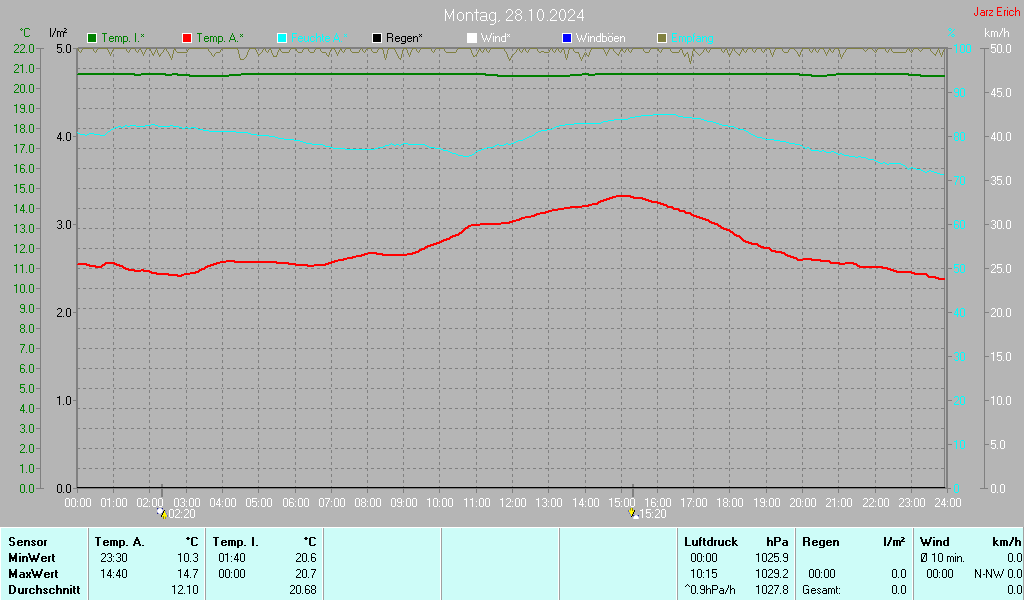Click the indoor maximum value '20.7'

pos(306,574)
